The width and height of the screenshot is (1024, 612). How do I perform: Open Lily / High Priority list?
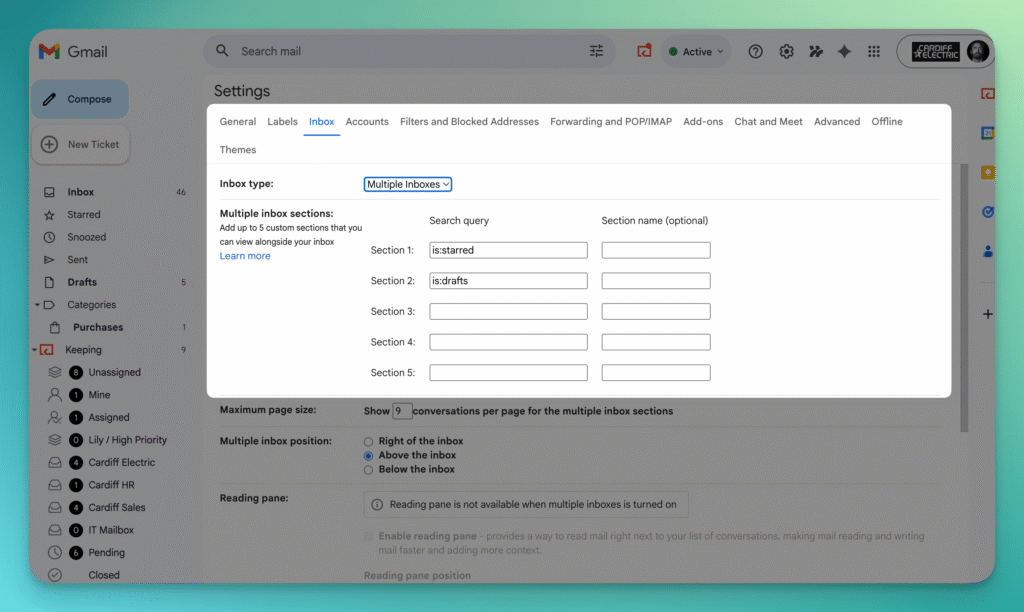click(127, 440)
